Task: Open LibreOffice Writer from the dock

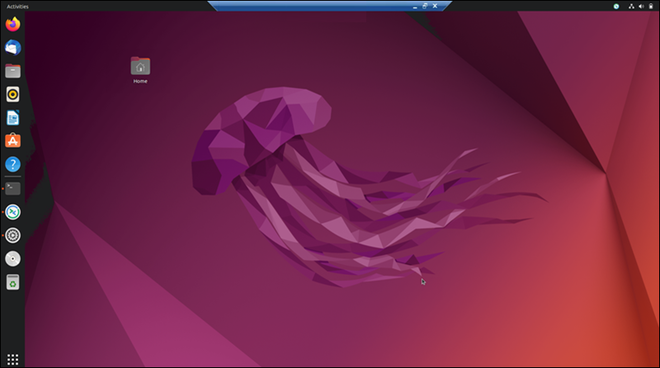Action: 13,118
